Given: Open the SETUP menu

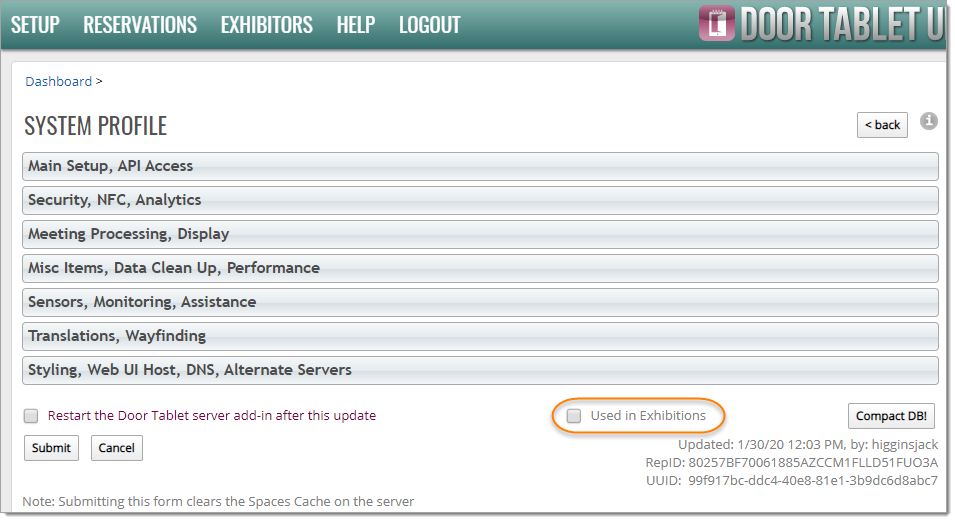Looking at the screenshot, I should [35, 25].
